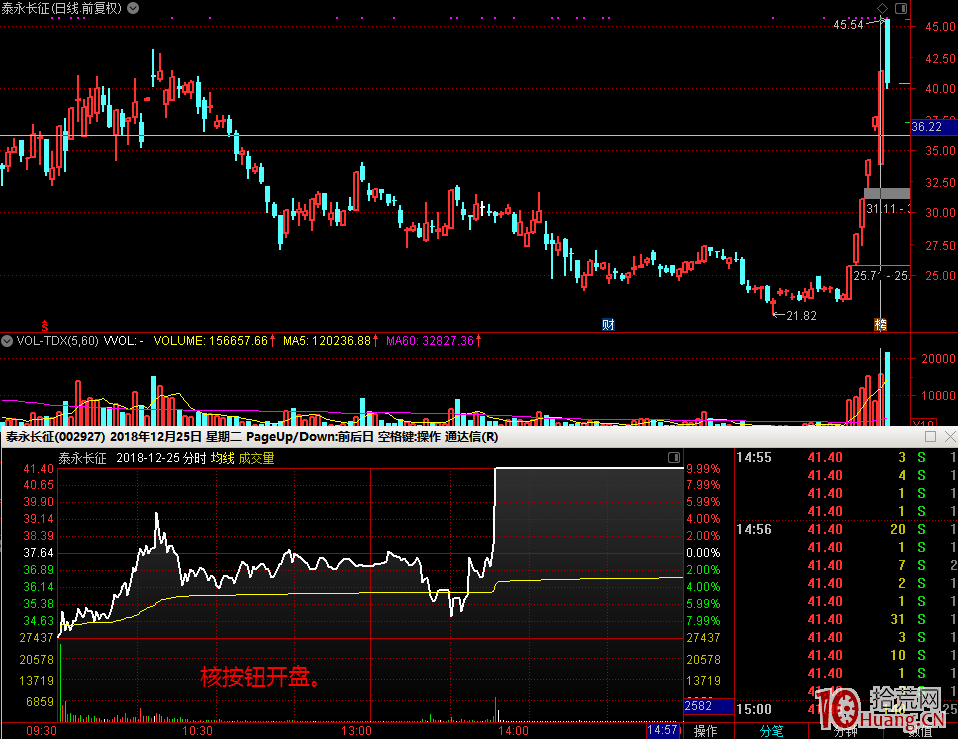Select the tick row with volume 31
The width and height of the screenshot is (958, 739).
tap(846, 619)
